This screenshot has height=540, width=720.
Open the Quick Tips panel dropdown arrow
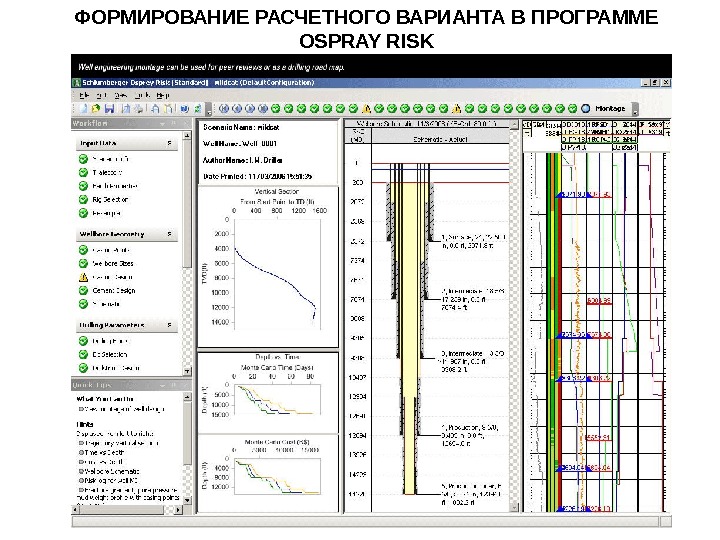(162, 386)
